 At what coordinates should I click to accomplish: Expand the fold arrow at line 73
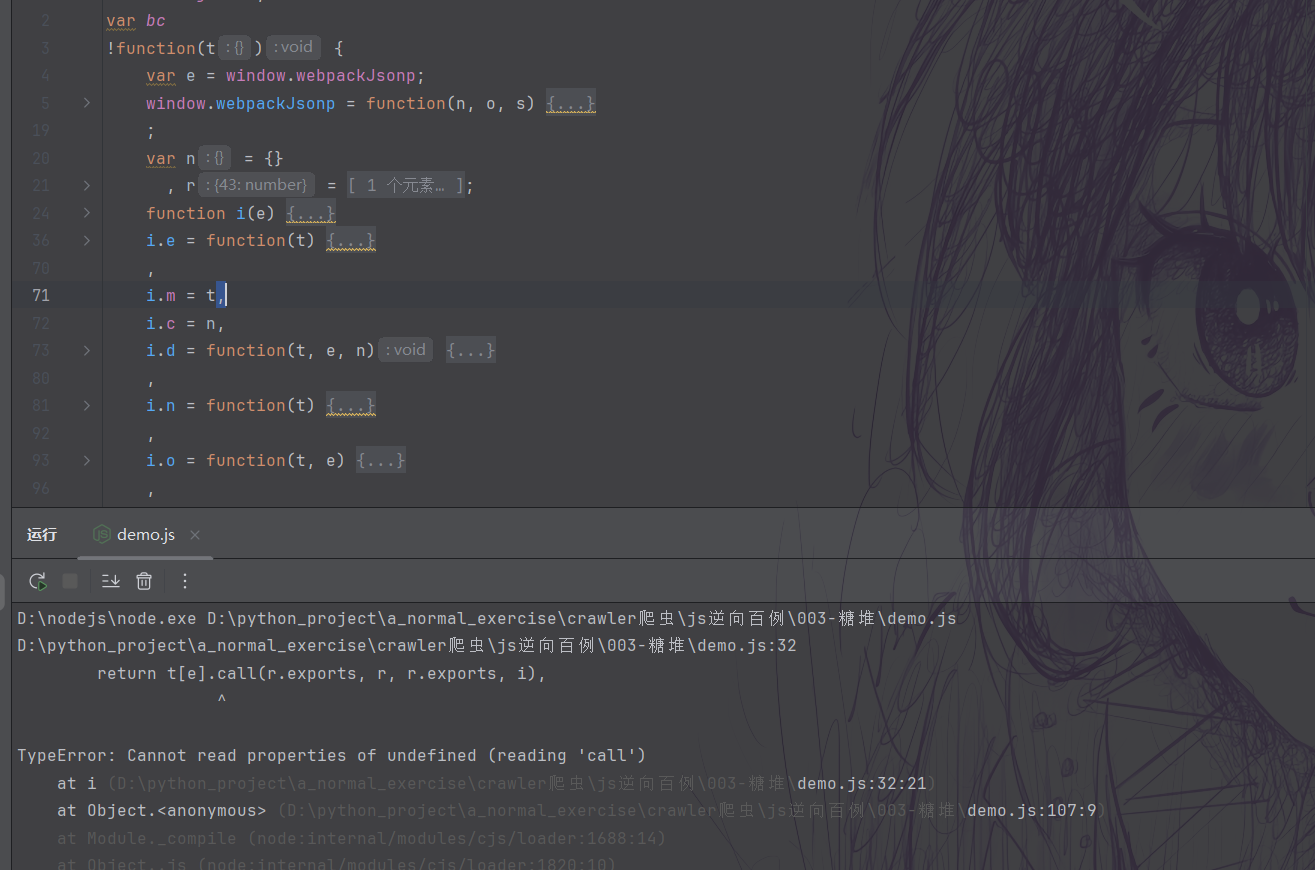coord(87,350)
